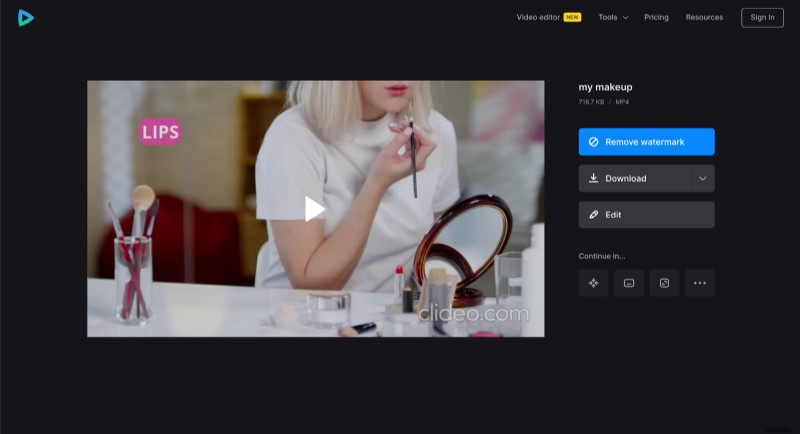Image resolution: width=800 pixels, height=434 pixels.
Task: Show more tools via ellipsis icon
Action: point(700,283)
